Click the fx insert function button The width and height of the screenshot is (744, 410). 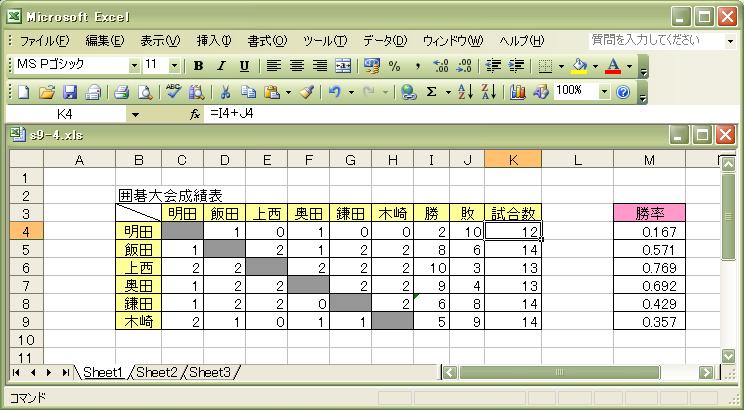tap(195, 114)
